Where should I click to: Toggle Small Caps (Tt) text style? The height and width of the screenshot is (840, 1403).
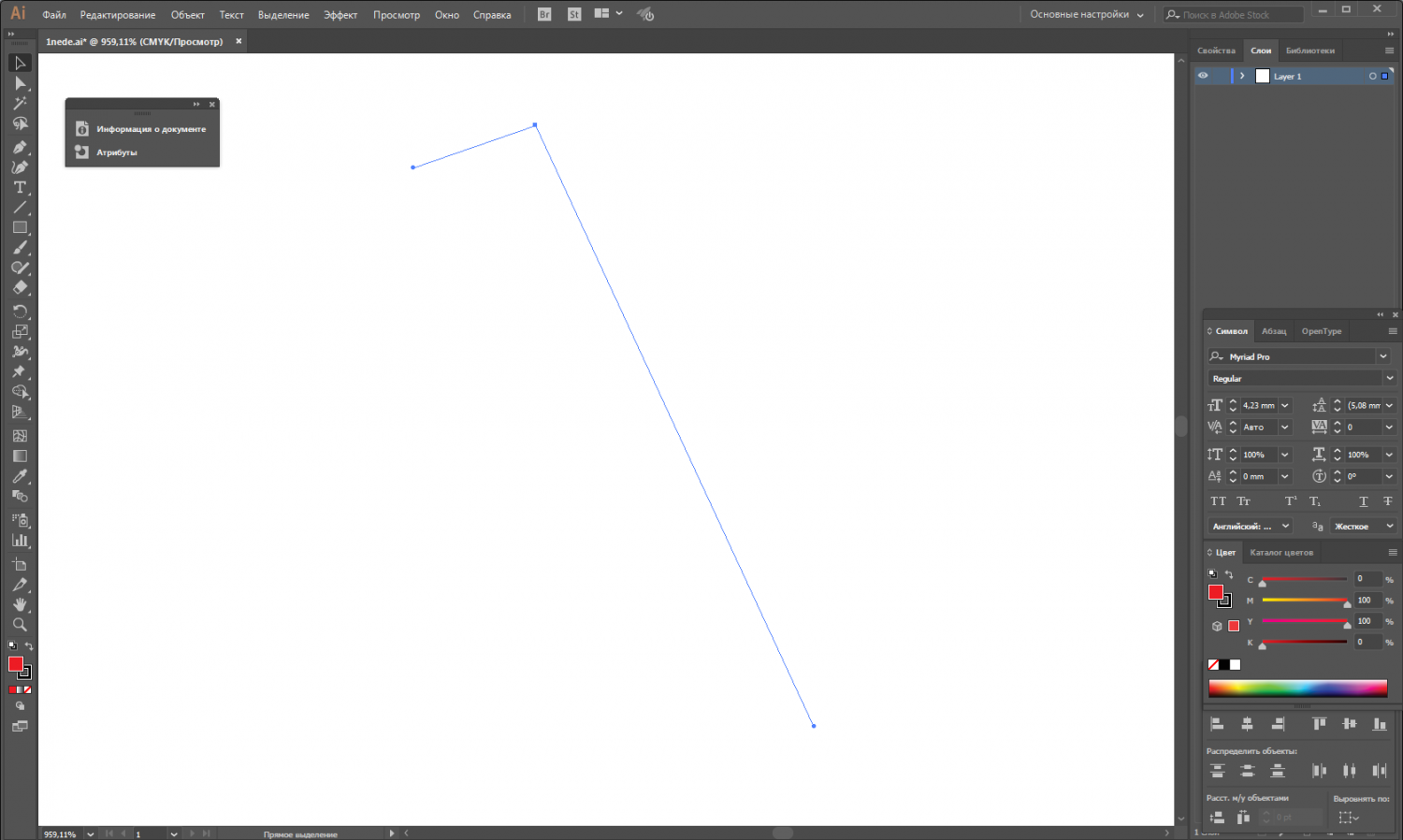[1243, 501]
